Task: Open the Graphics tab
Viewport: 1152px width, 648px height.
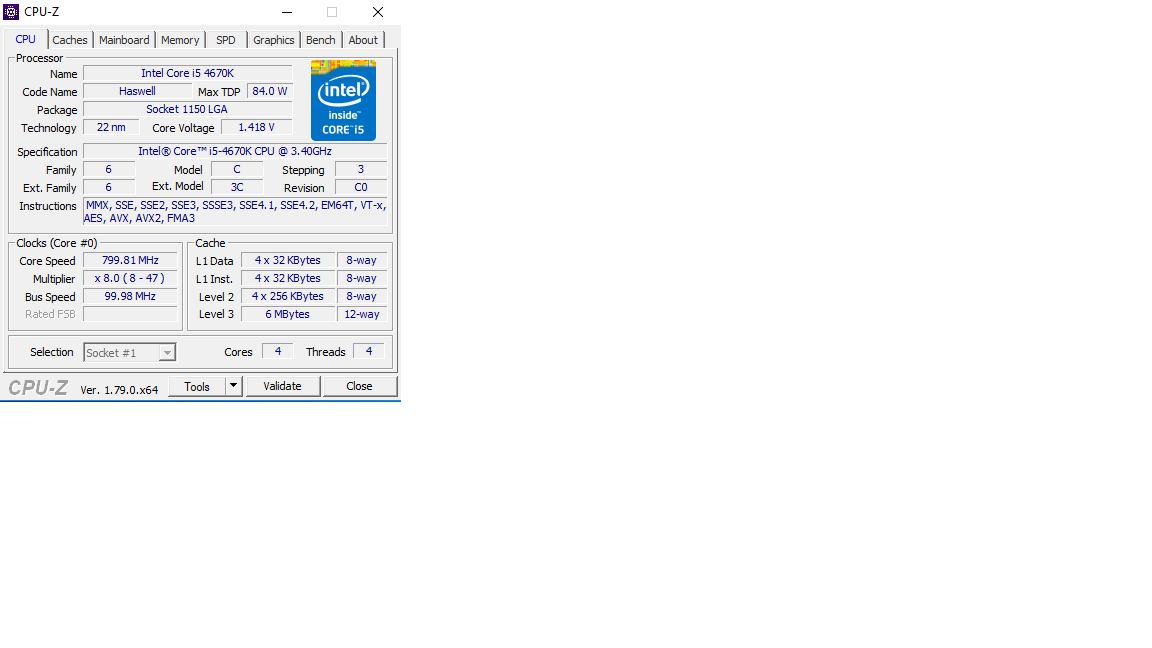Action: coord(273,40)
